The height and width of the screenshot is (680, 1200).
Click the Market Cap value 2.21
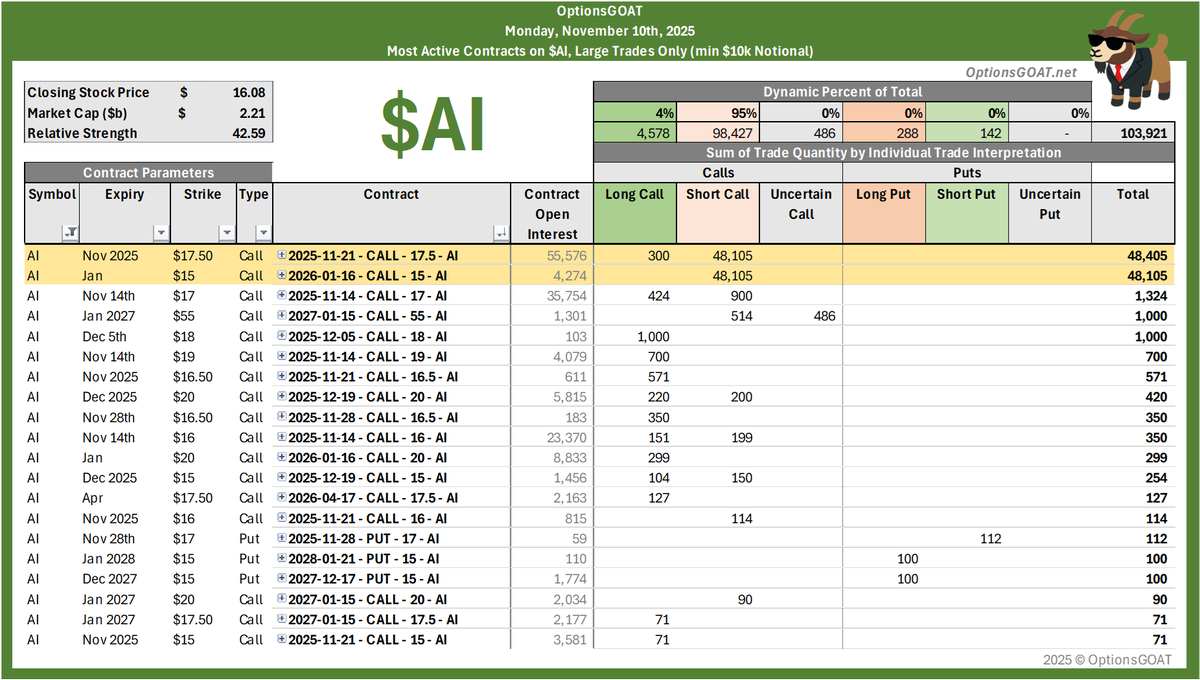pyautogui.click(x=250, y=112)
